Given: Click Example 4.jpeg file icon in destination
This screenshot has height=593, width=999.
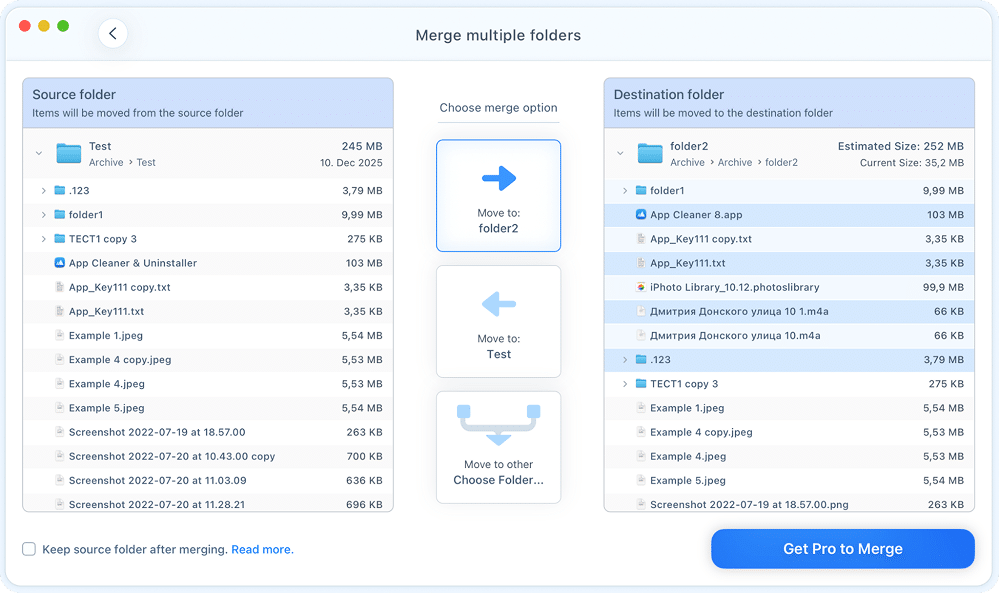Looking at the screenshot, I should click(x=641, y=456).
